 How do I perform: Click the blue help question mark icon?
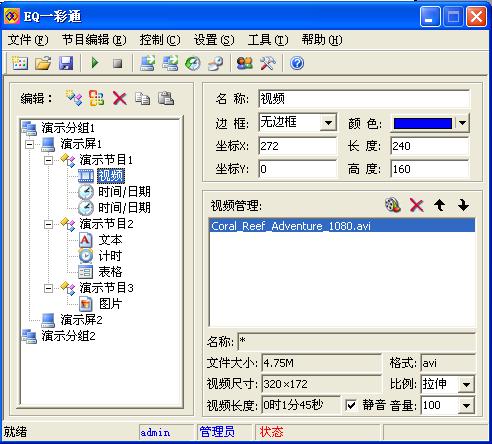(x=297, y=63)
